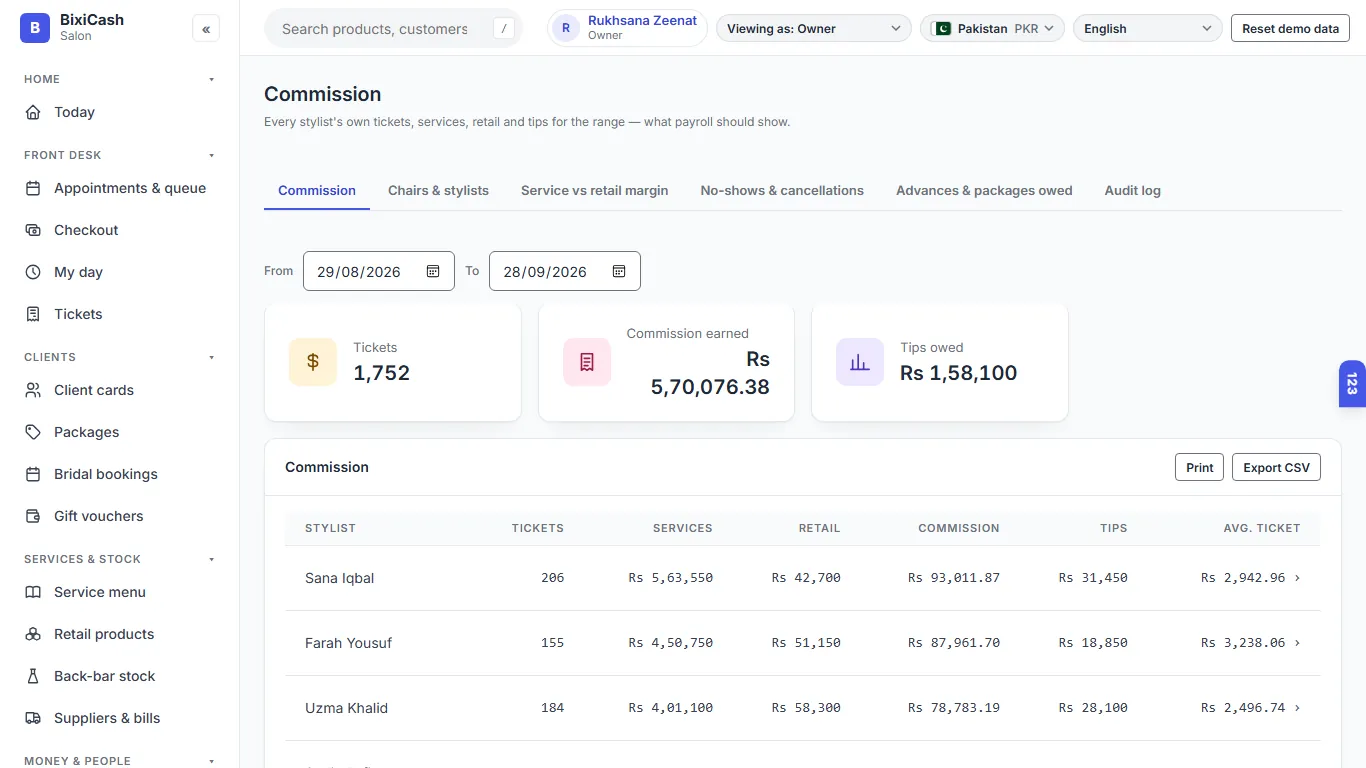The width and height of the screenshot is (1366, 768).
Task: Click the Uzma Khalid stylist name
Action: click(x=346, y=708)
